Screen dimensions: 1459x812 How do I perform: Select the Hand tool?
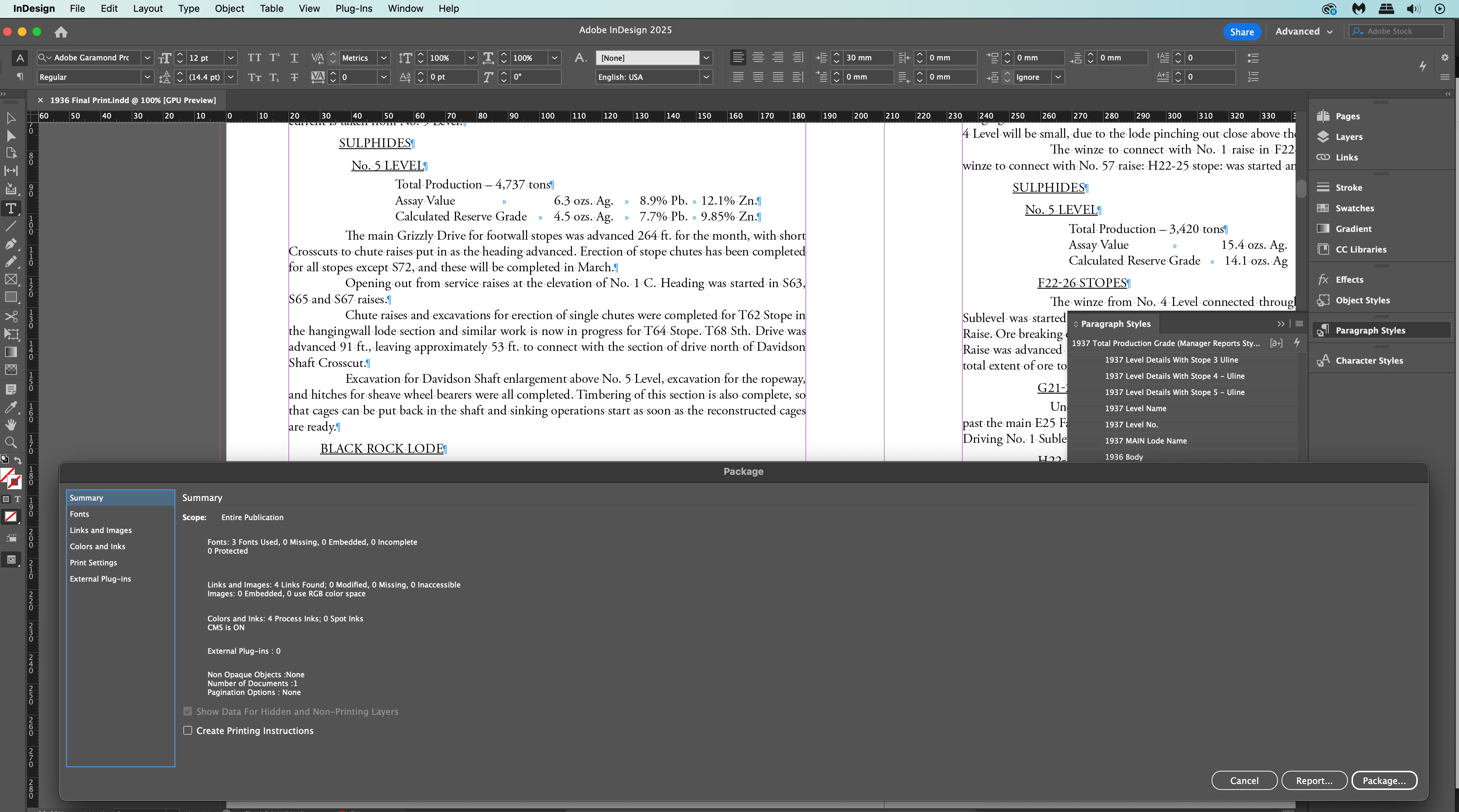[11, 425]
